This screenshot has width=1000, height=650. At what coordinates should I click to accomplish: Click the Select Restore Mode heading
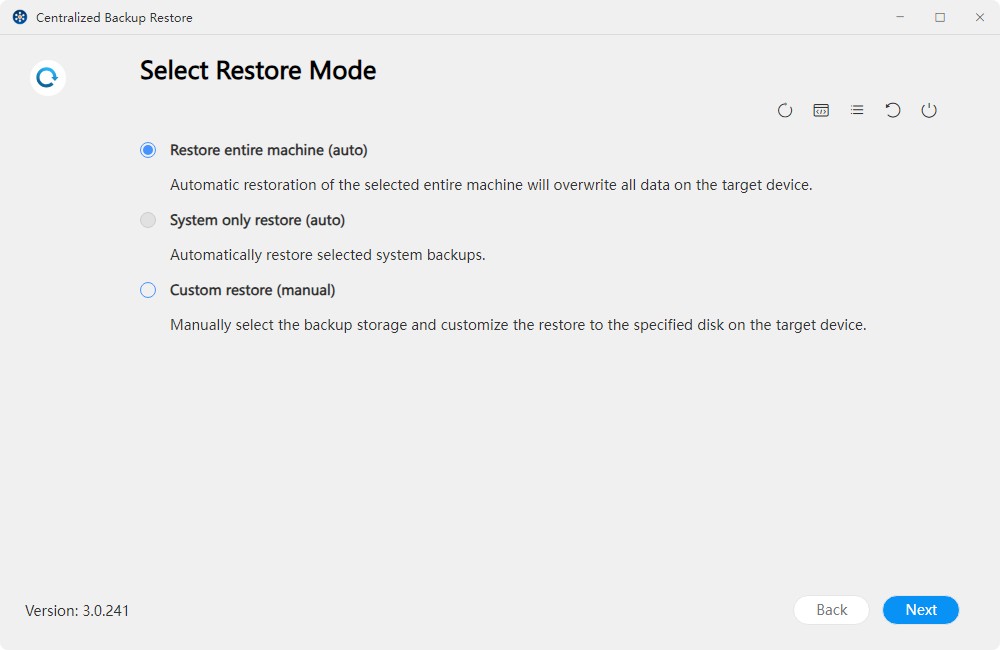[258, 71]
